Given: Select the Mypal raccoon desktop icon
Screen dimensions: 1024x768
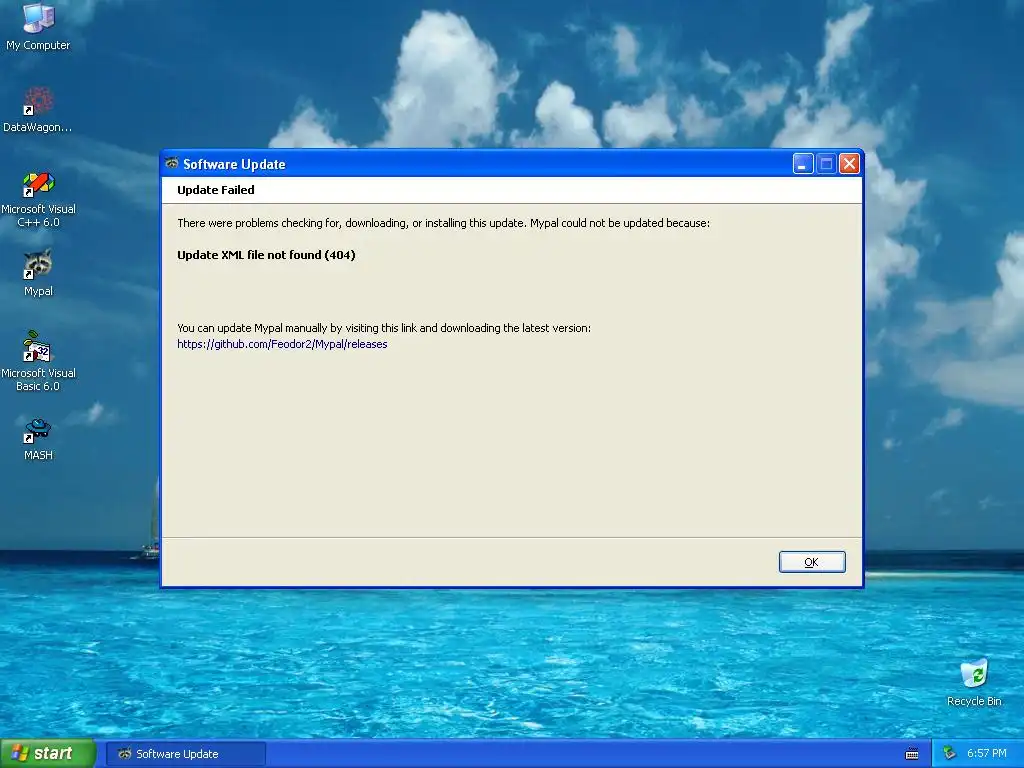Looking at the screenshot, I should (x=38, y=273).
